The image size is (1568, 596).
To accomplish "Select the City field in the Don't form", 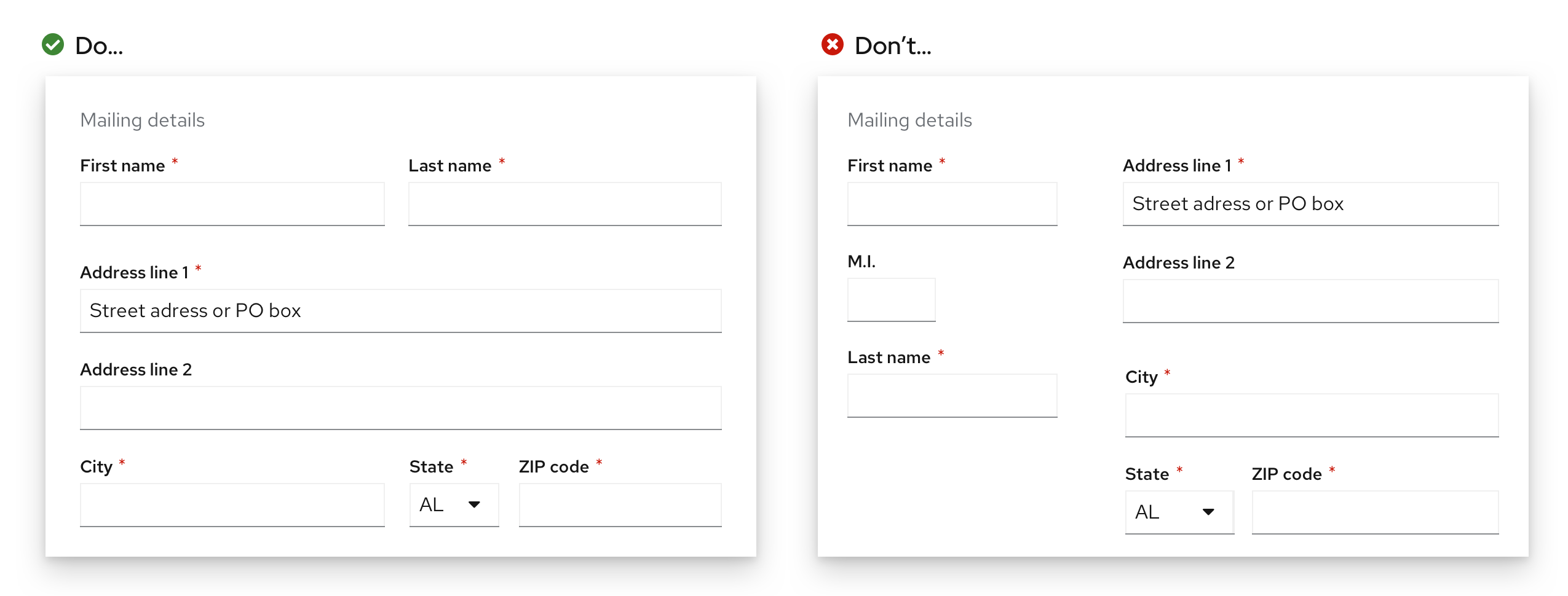I will pyautogui.click(x=1312, y=415).
